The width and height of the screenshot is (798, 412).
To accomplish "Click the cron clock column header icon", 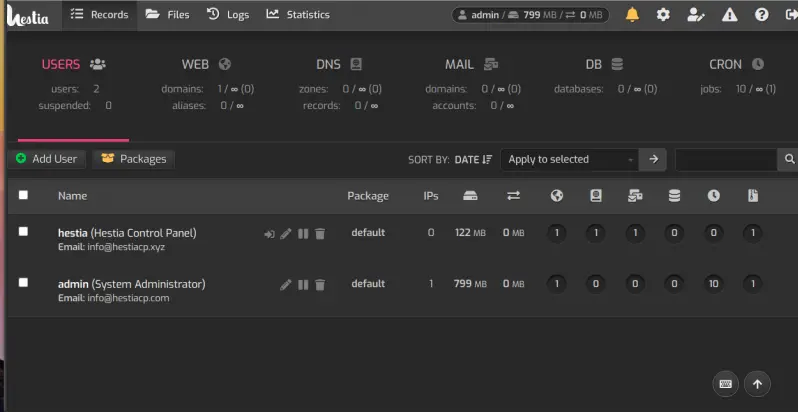I will [714, 196].
